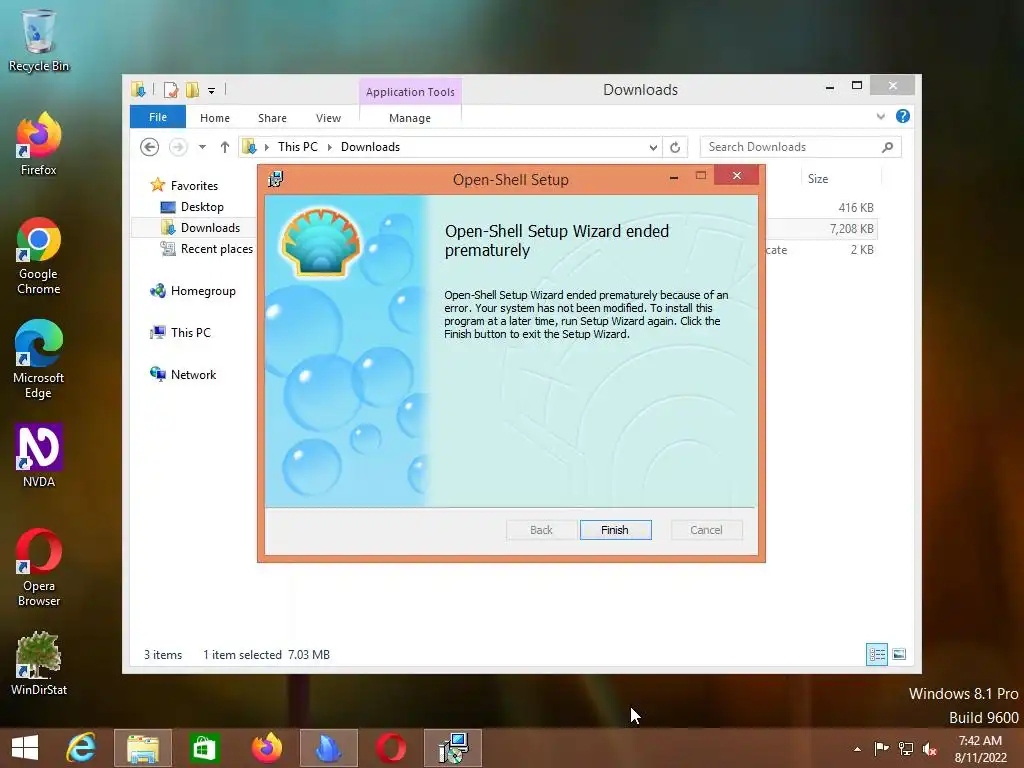Image resolution: width=1024 pixels, height=768 pixels.
Task: Click Properties icon in Quick Access Toolbar
Action: coord(171,90)
